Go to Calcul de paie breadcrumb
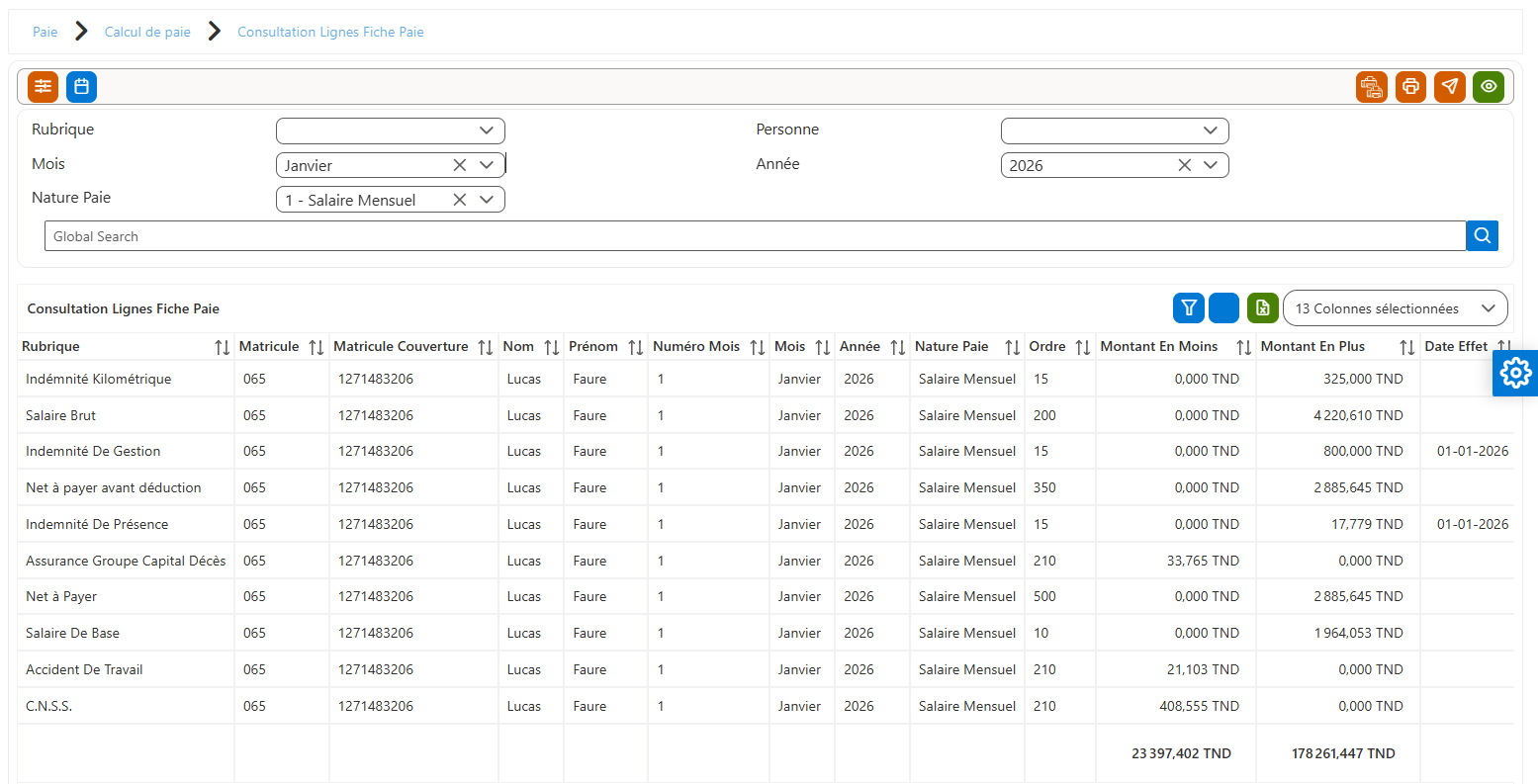 coord(147,32)
